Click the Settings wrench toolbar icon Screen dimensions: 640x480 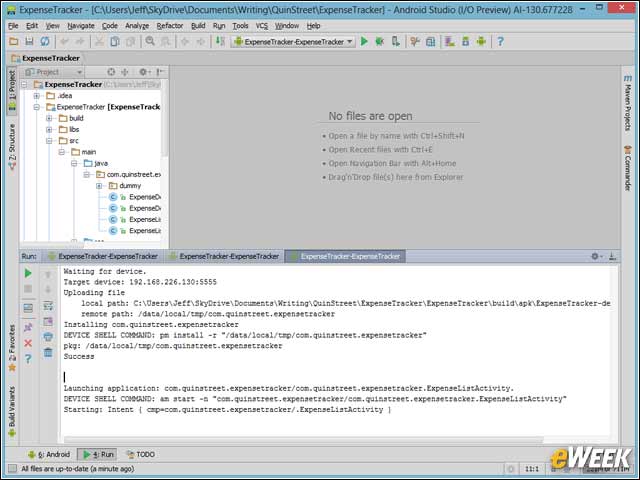point(415,42)
